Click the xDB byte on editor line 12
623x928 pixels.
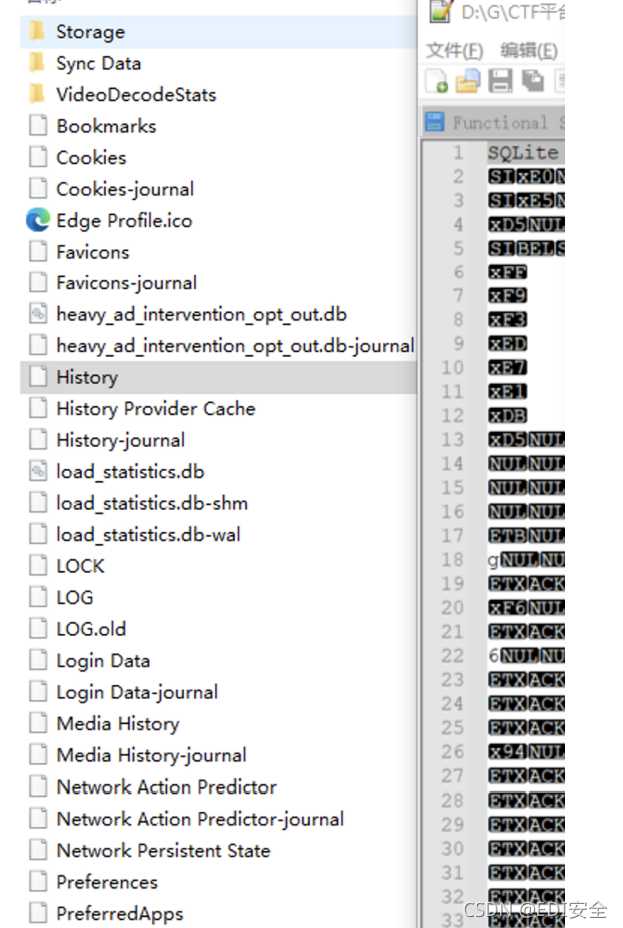pos(508,415)
